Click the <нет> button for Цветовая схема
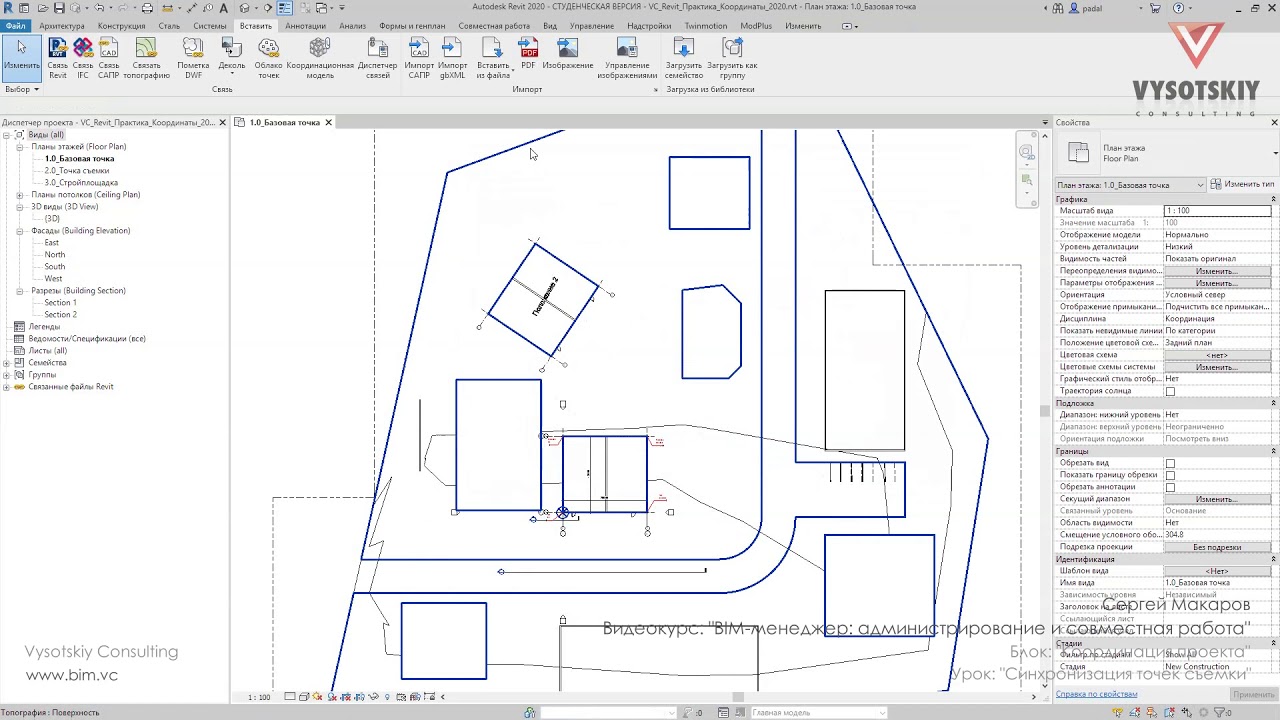 coord(1217,355)
